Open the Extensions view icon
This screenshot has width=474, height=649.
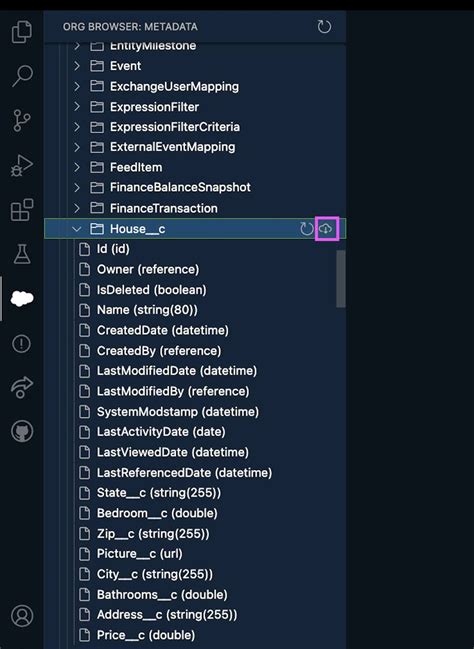pos(22,210)
